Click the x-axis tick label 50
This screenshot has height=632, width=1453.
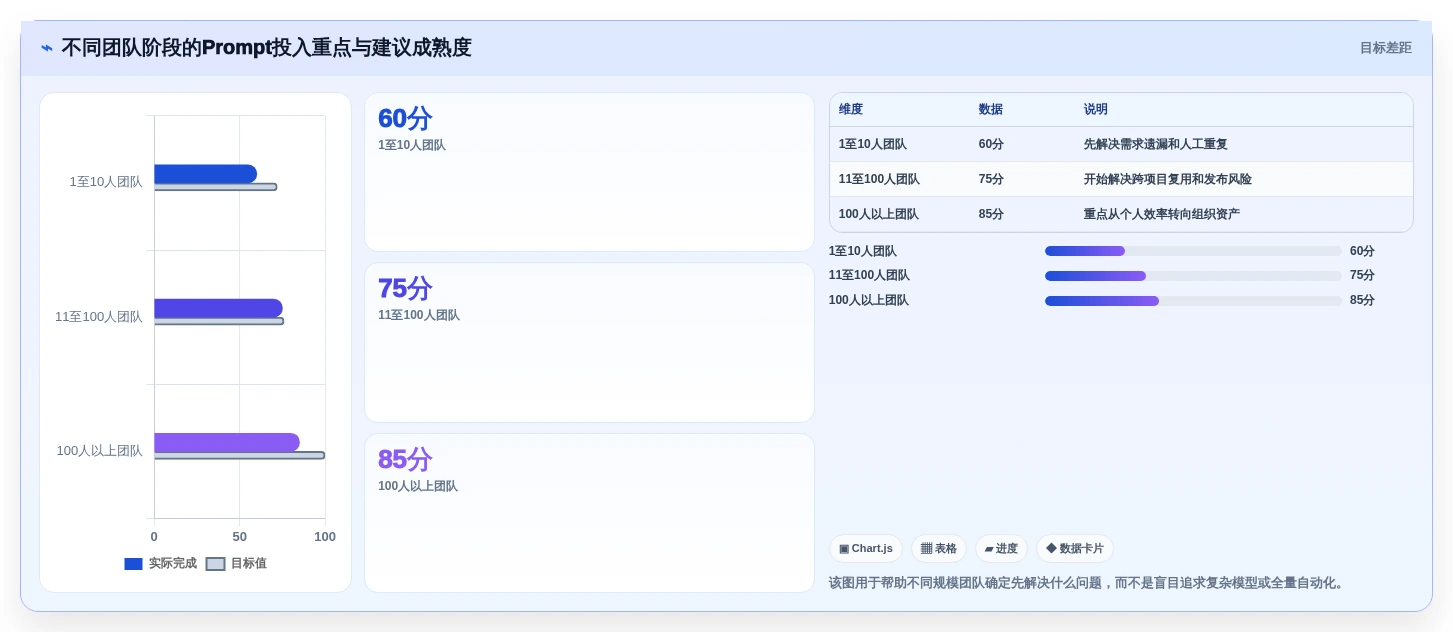pos(239,537)
